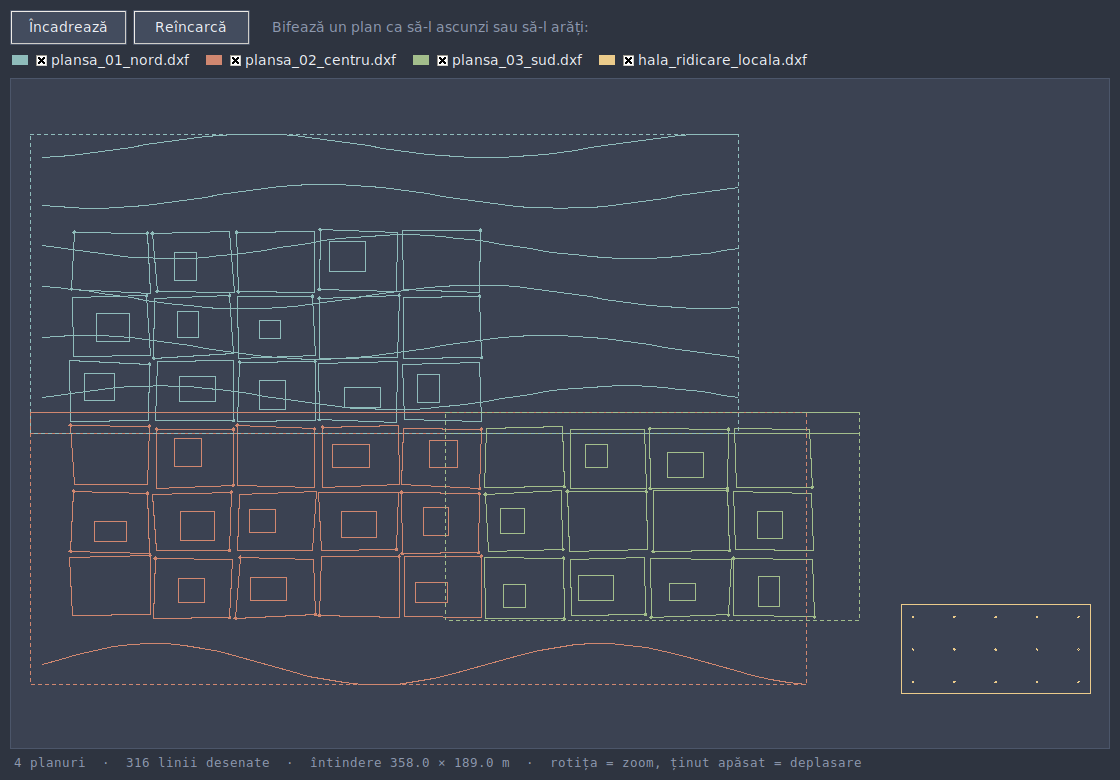Select the hala_ridicare_locala.dxf label
Screen dimensions: 1120x780
click(722, 61)
